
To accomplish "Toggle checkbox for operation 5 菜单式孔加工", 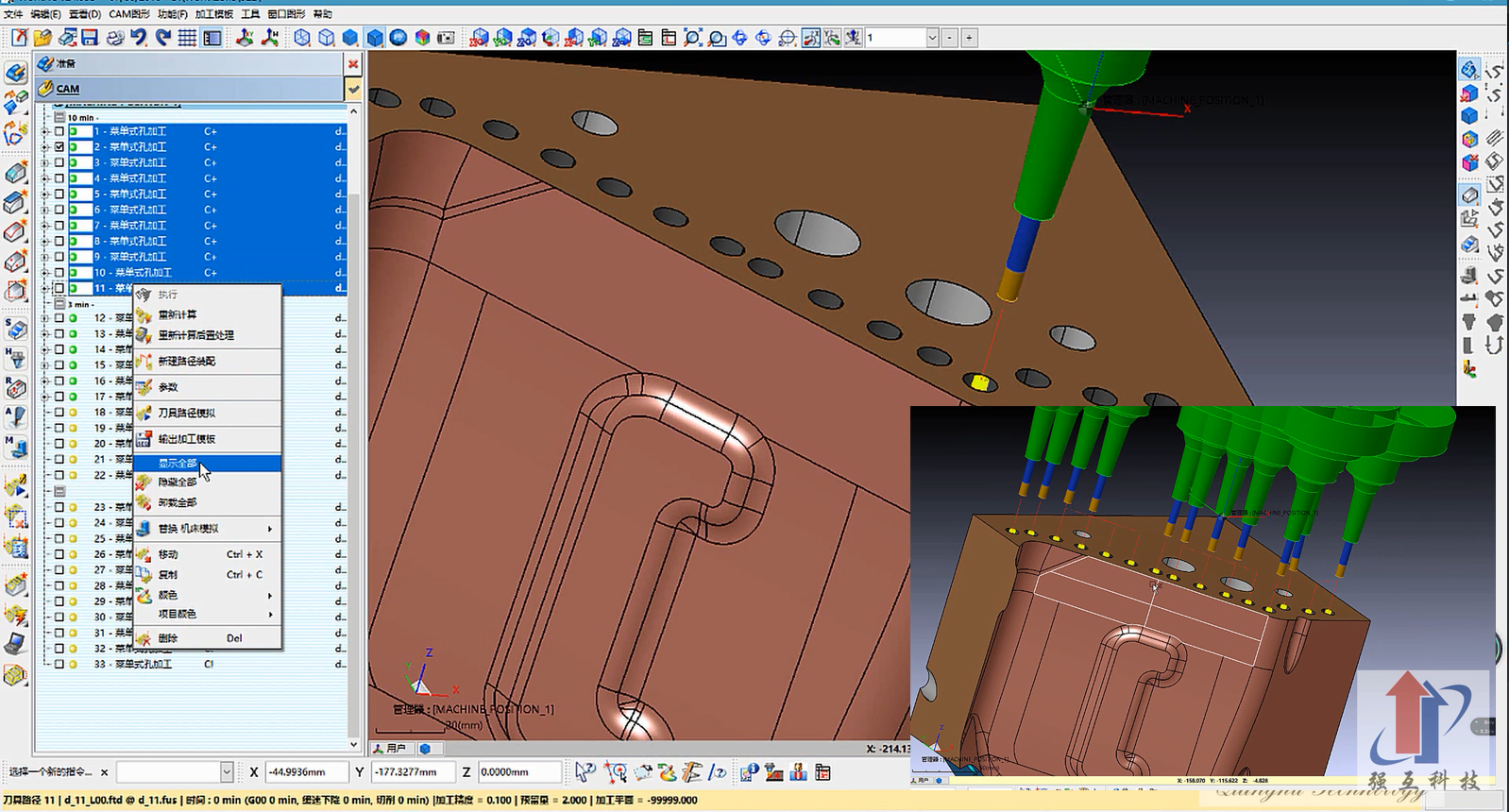I will coord(59,194).
